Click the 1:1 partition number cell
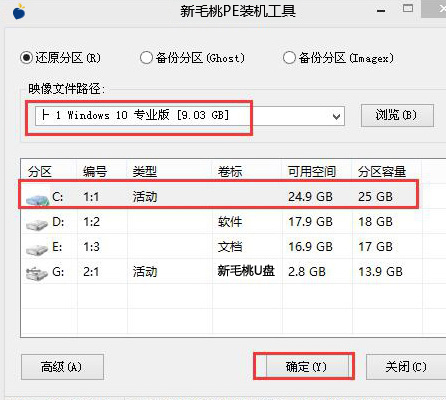The height and width of the screenshot is (400, 446). point(91,197)
